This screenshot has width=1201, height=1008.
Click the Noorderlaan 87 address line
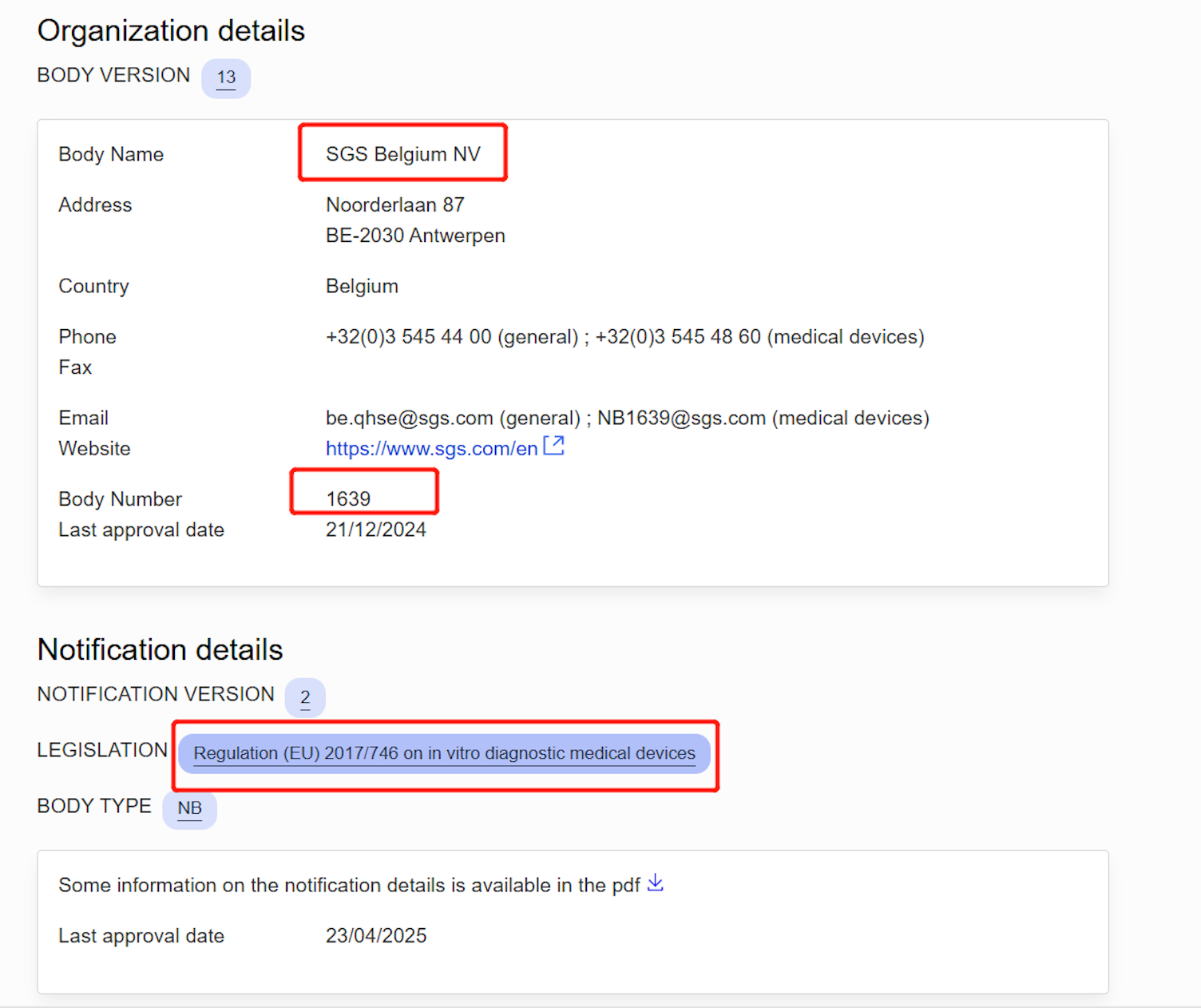(394, 205)
